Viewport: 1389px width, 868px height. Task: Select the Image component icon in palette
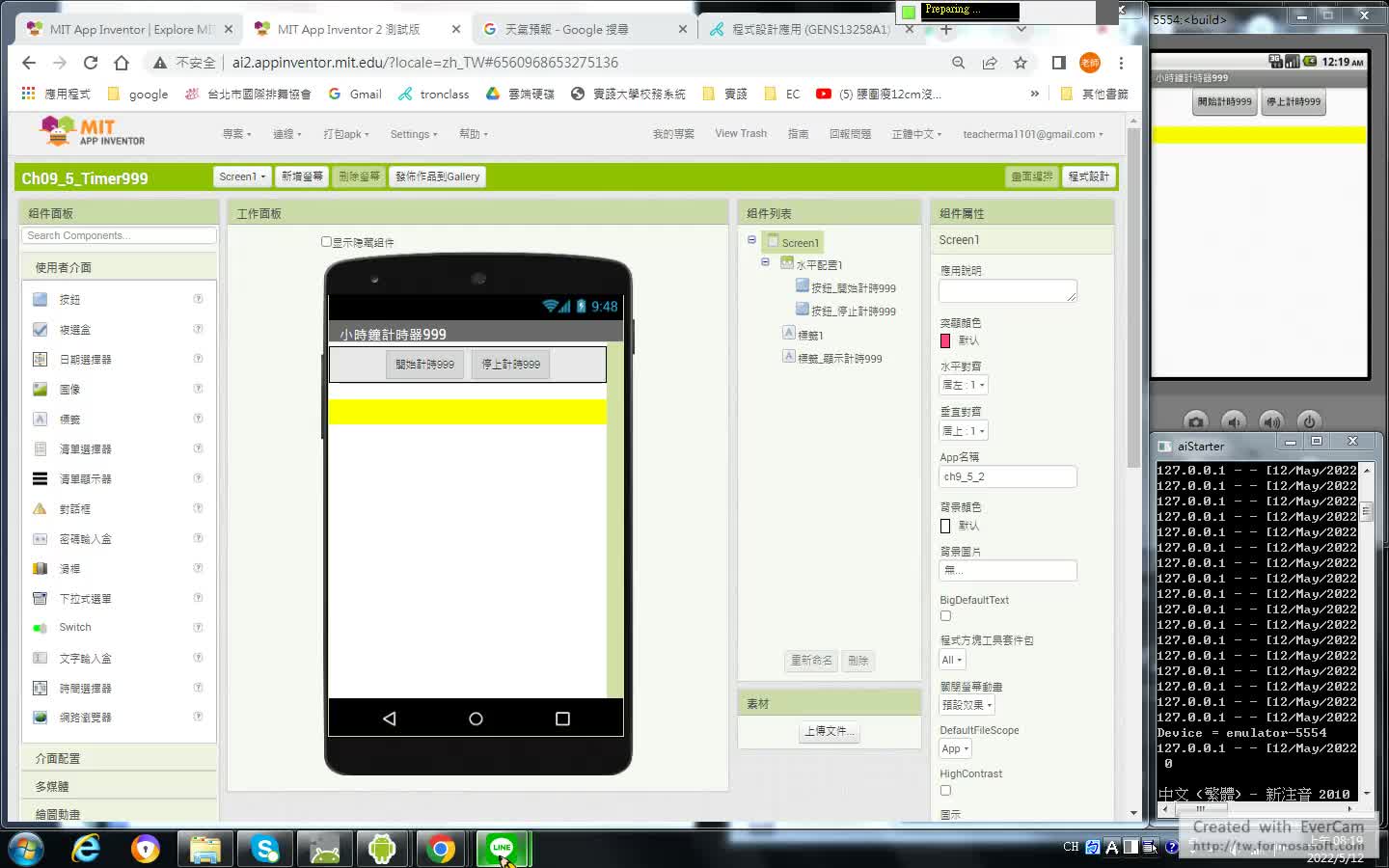pos(40,390)
